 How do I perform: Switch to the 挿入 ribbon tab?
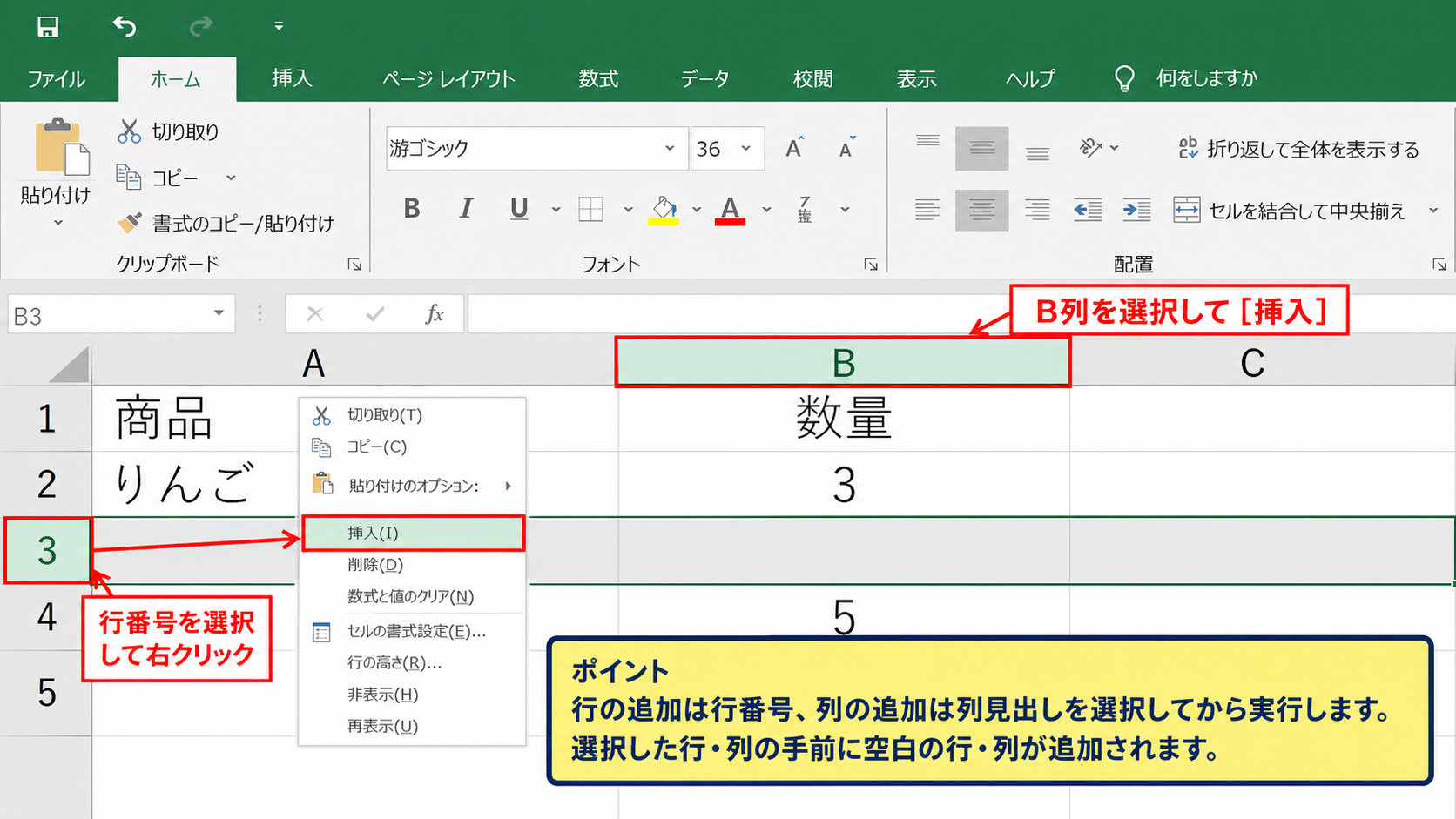pyautogui.click(x=292, y=78)
